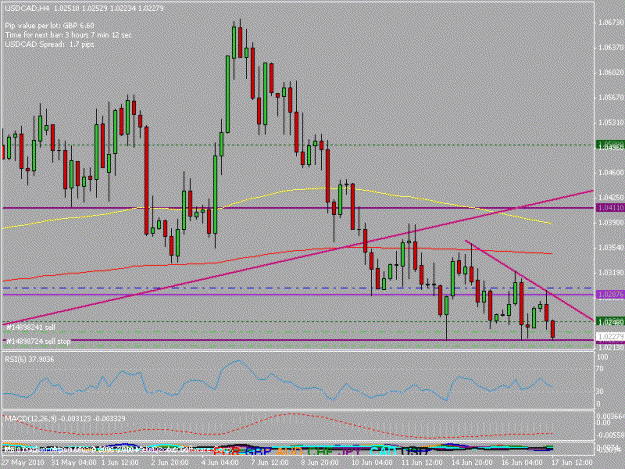Click the '1 Jun 12:00' time axis label
The height and width of the screenshot is (469, 625).
click(120, 463)
